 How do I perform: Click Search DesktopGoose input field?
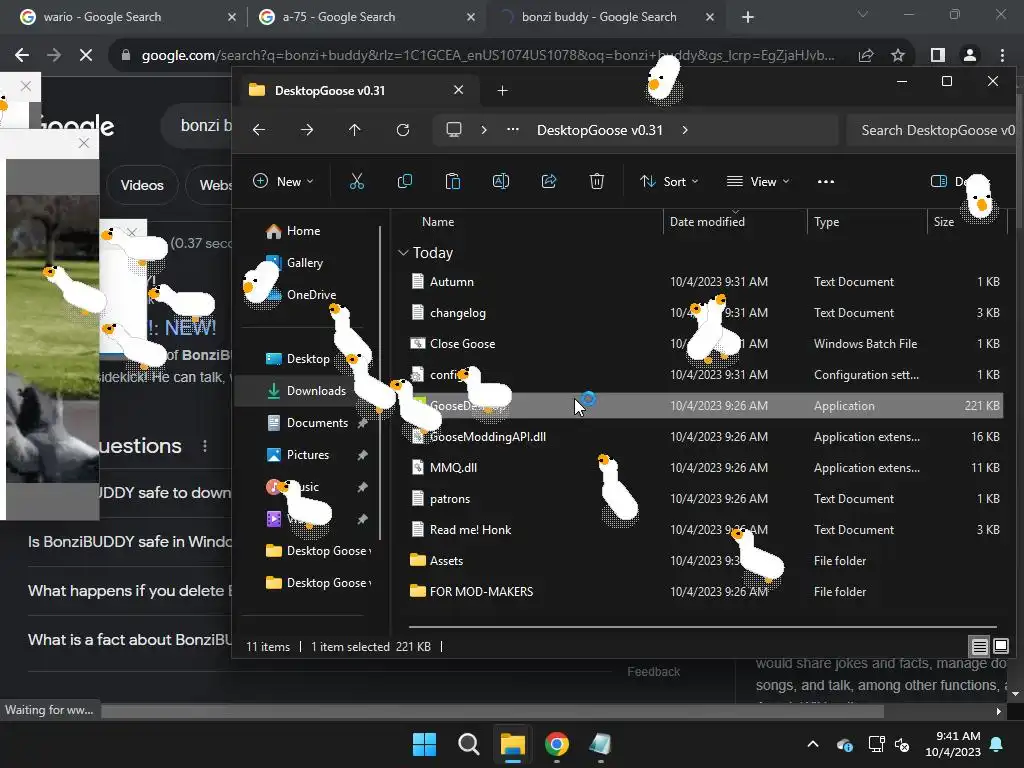(932, 130)
